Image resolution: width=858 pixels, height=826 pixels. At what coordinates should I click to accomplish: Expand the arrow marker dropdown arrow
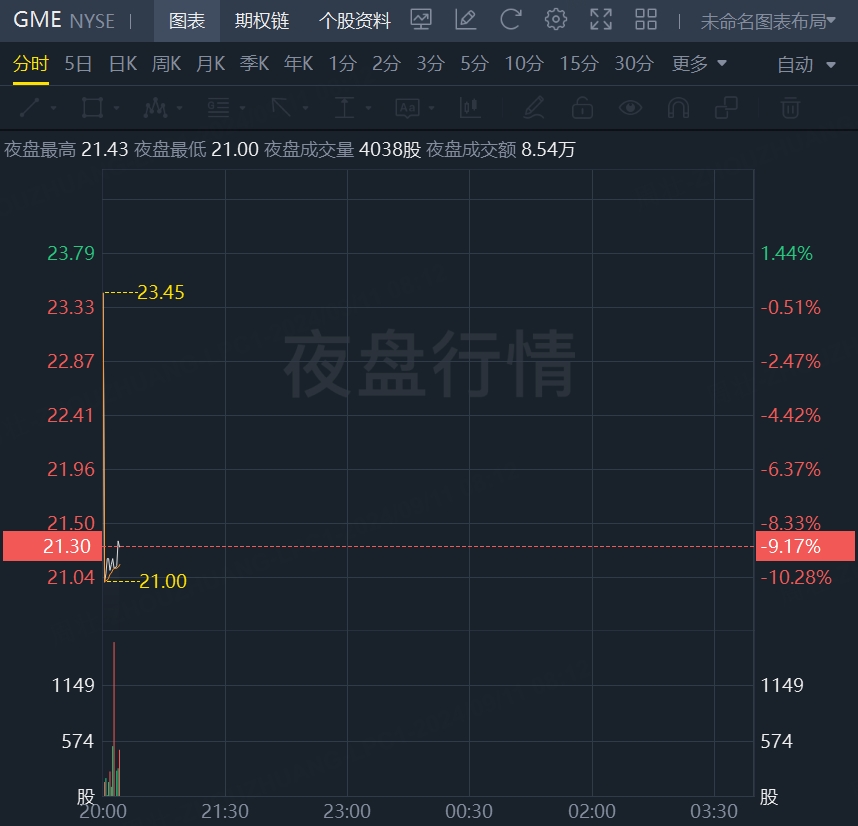[305, 108]
